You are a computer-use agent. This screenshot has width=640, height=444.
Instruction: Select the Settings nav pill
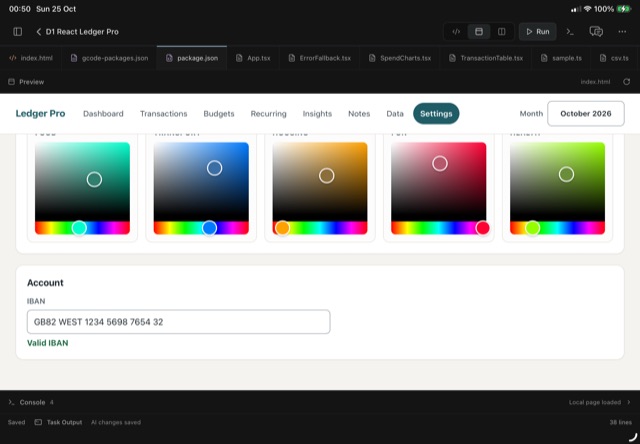436,114
